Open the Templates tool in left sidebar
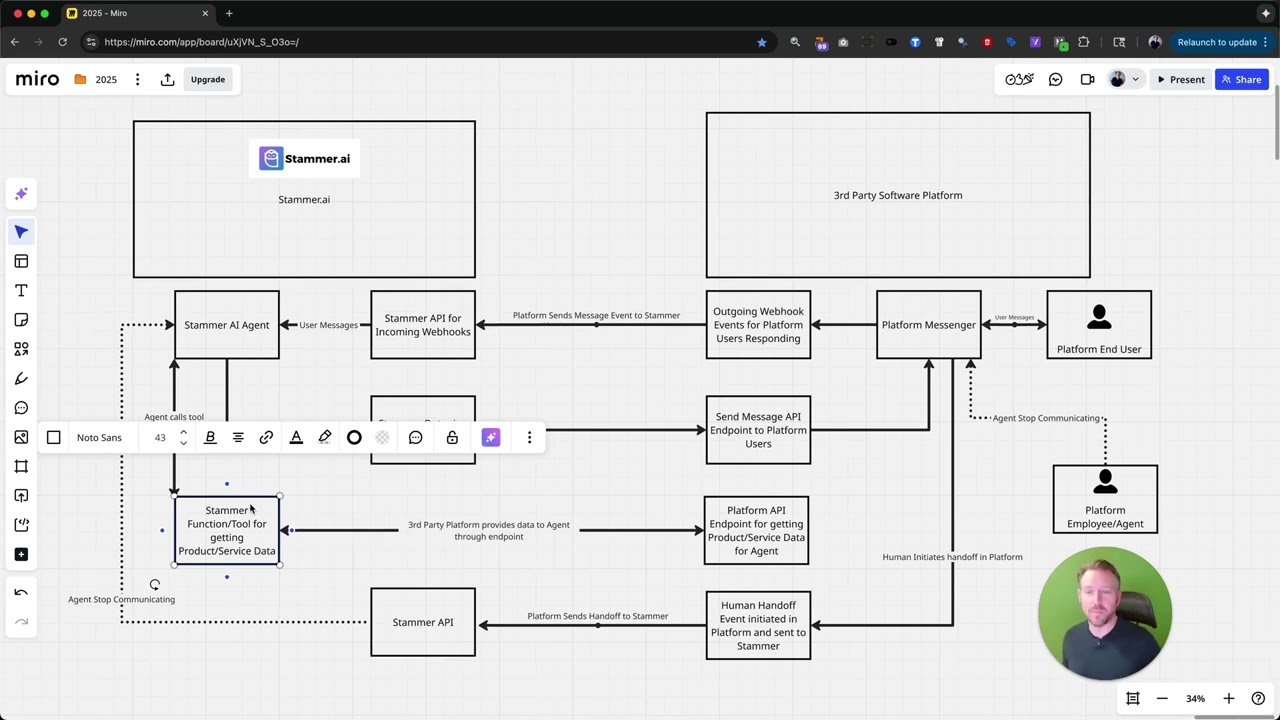Screen dimensions: 1280x720 tap(21, 261)
